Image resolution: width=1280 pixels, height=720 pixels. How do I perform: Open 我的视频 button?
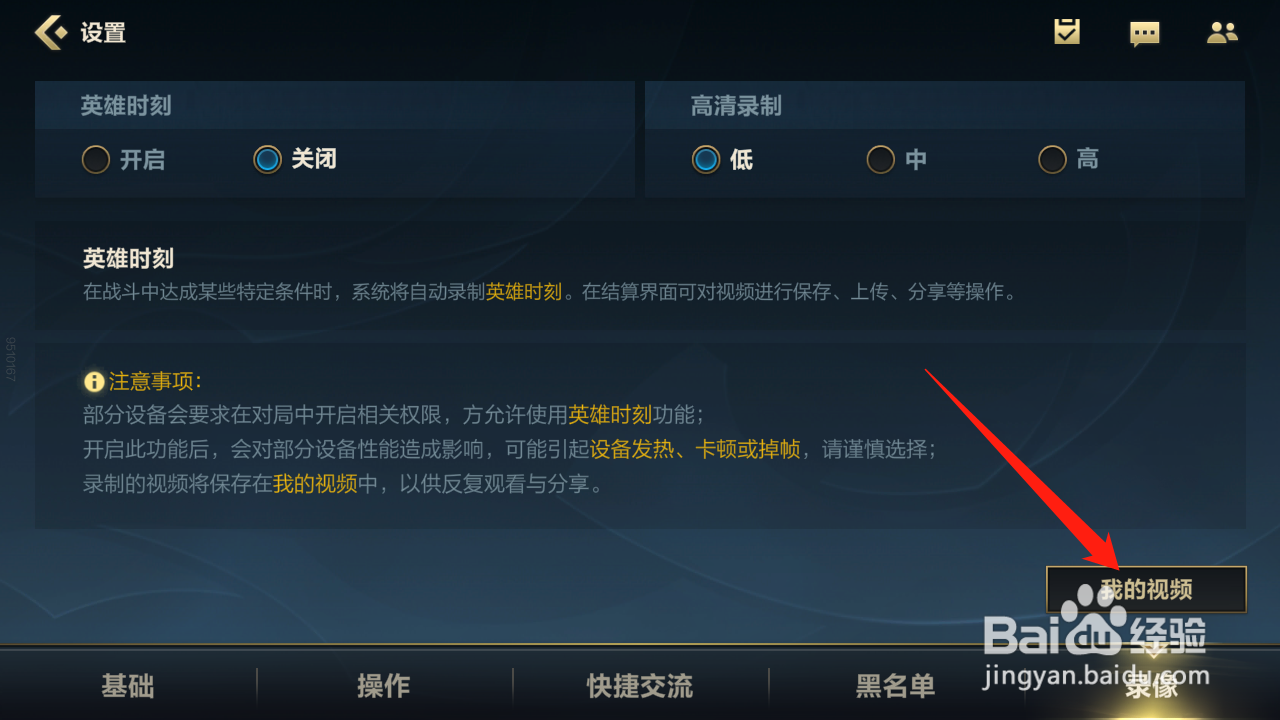click(1146, 589)
